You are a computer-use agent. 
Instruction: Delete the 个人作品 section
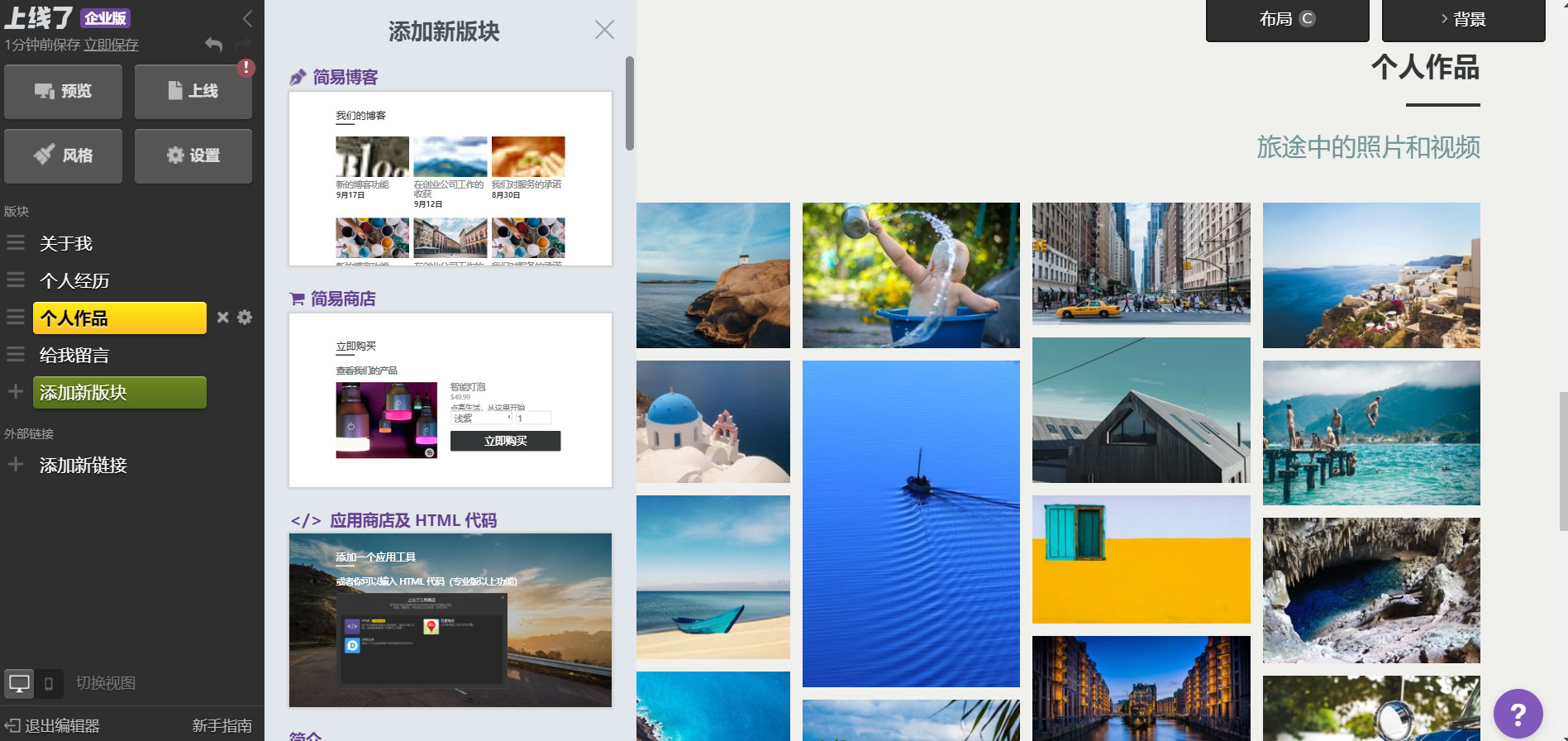click(222, 318)
